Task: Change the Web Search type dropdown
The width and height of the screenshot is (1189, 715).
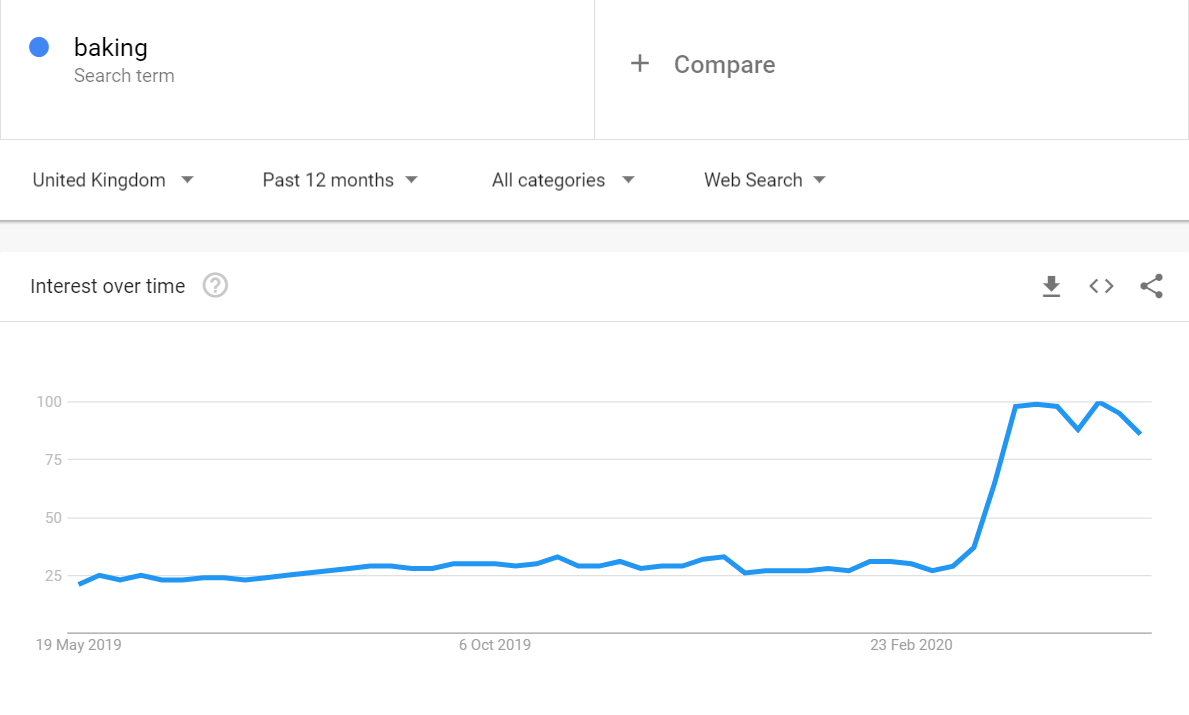Action: pyautogui.click(x=765, y=180)
